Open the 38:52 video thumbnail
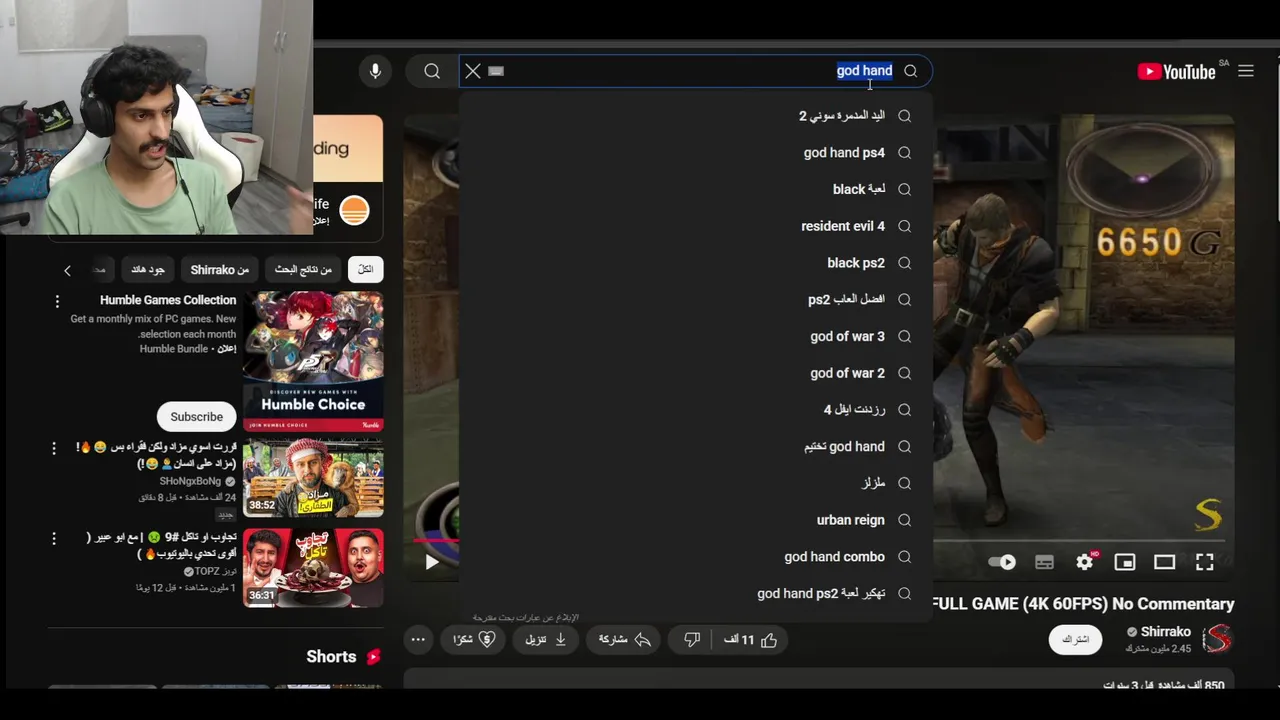The width and height of the screenshot is (1280, 720). click(313, 478)
